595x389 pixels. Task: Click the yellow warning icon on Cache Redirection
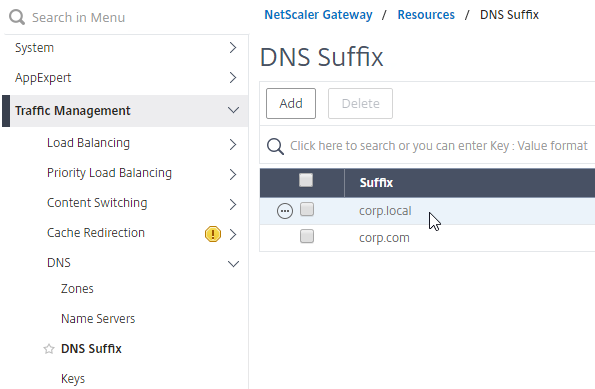tap(213, 234)
